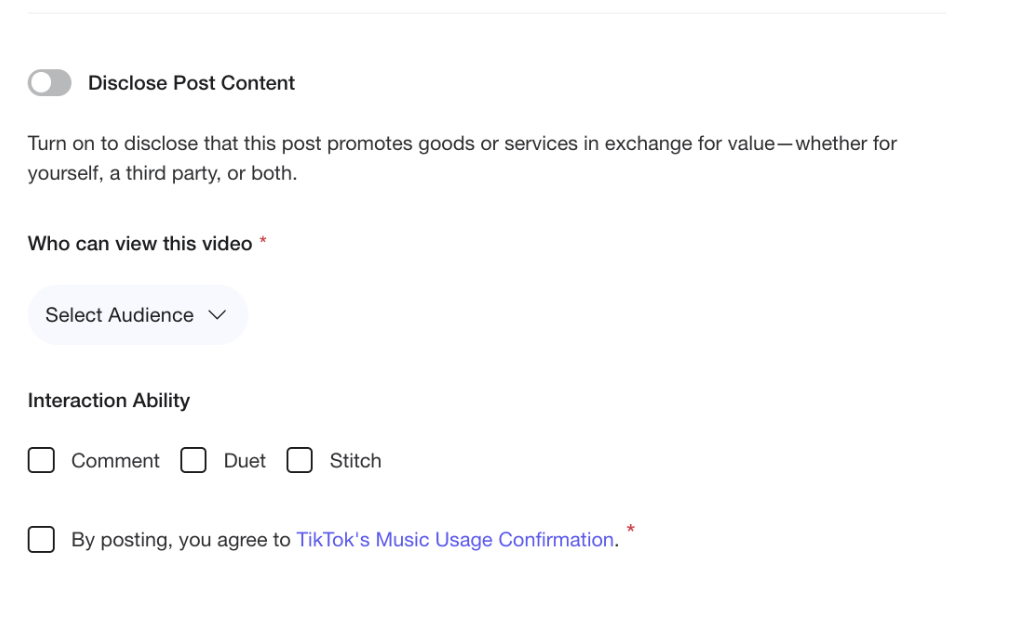Check the Duet interaction box

(193, 460)
